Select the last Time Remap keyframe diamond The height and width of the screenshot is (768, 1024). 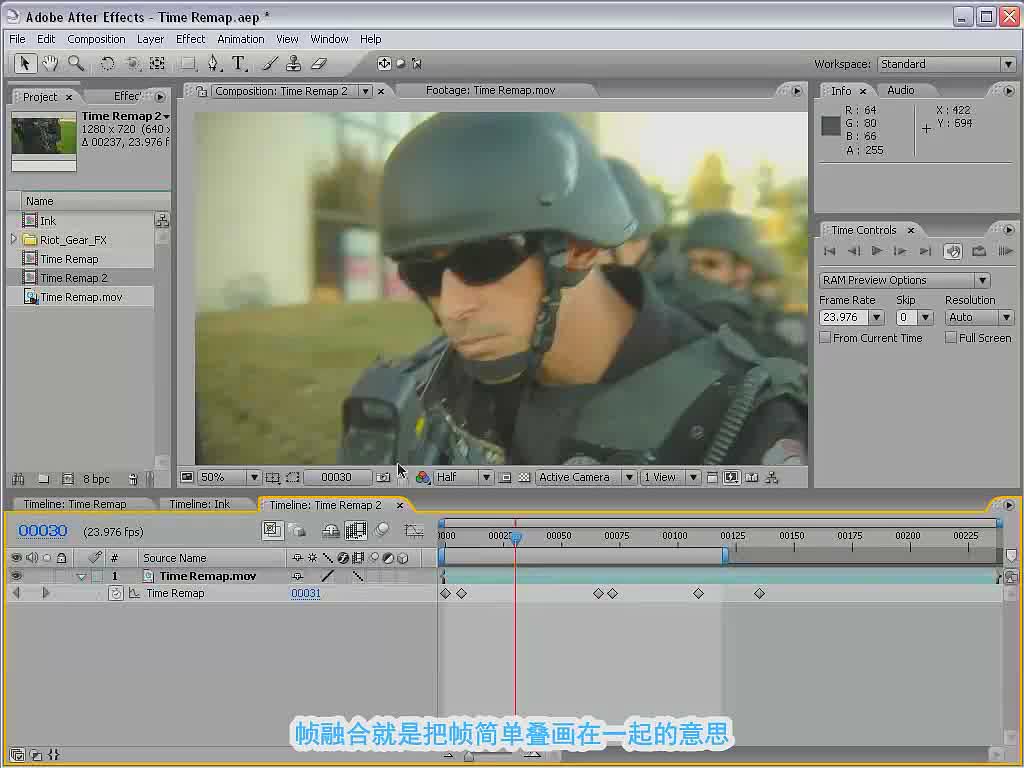tap(759, 594)
